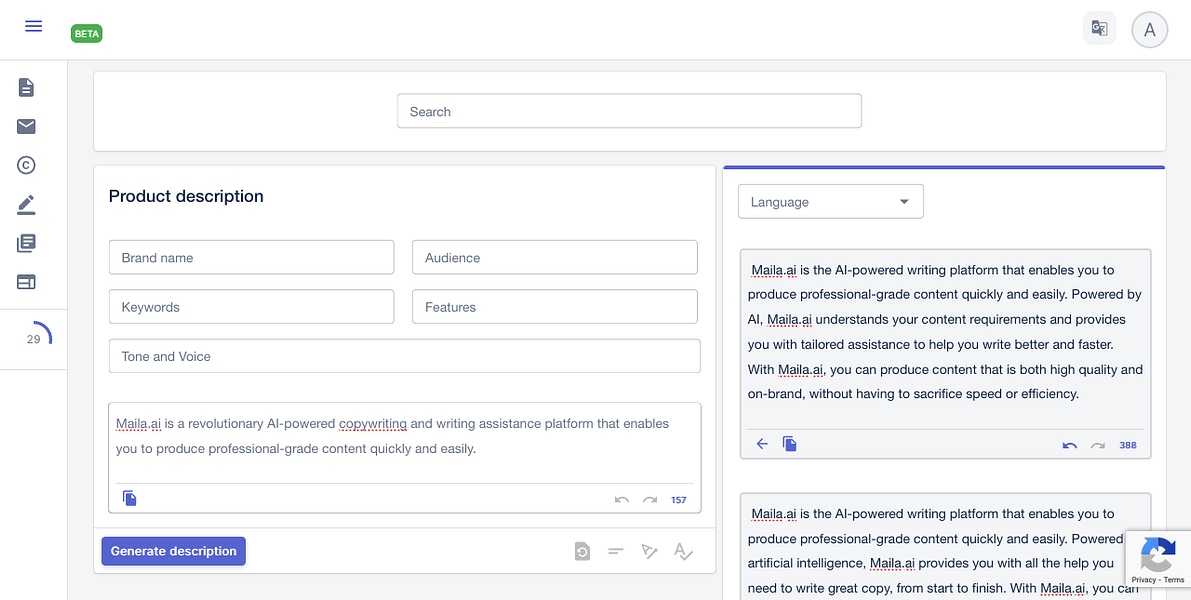Copy the first generated result

790,444
